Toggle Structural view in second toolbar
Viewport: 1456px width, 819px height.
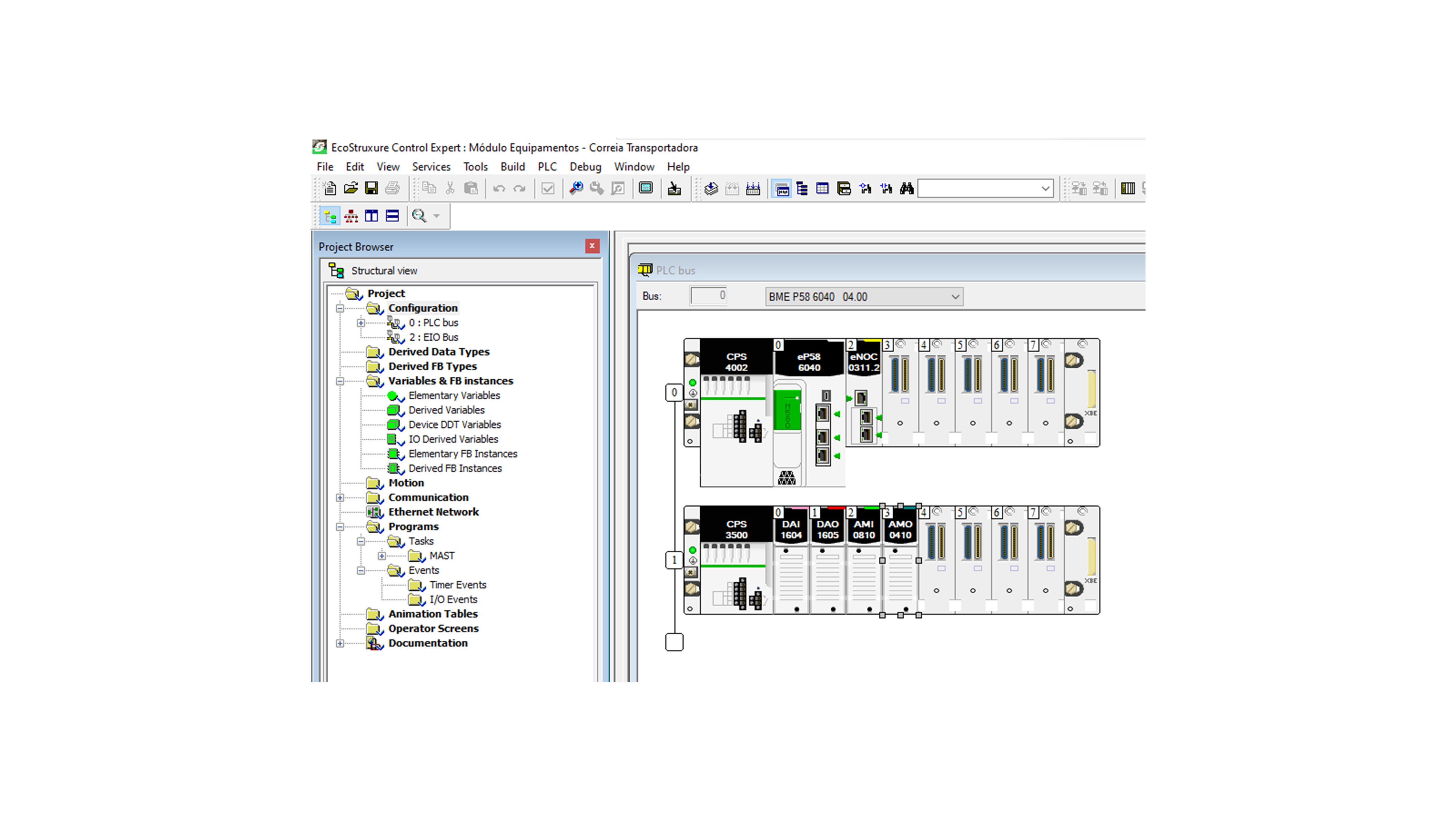coord(330,216)
